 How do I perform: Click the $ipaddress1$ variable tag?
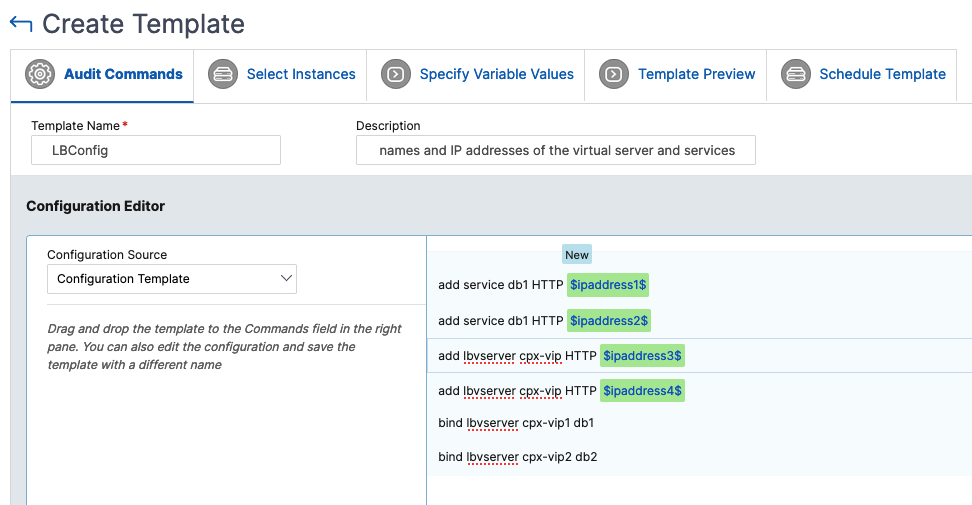tap(608, 285)
